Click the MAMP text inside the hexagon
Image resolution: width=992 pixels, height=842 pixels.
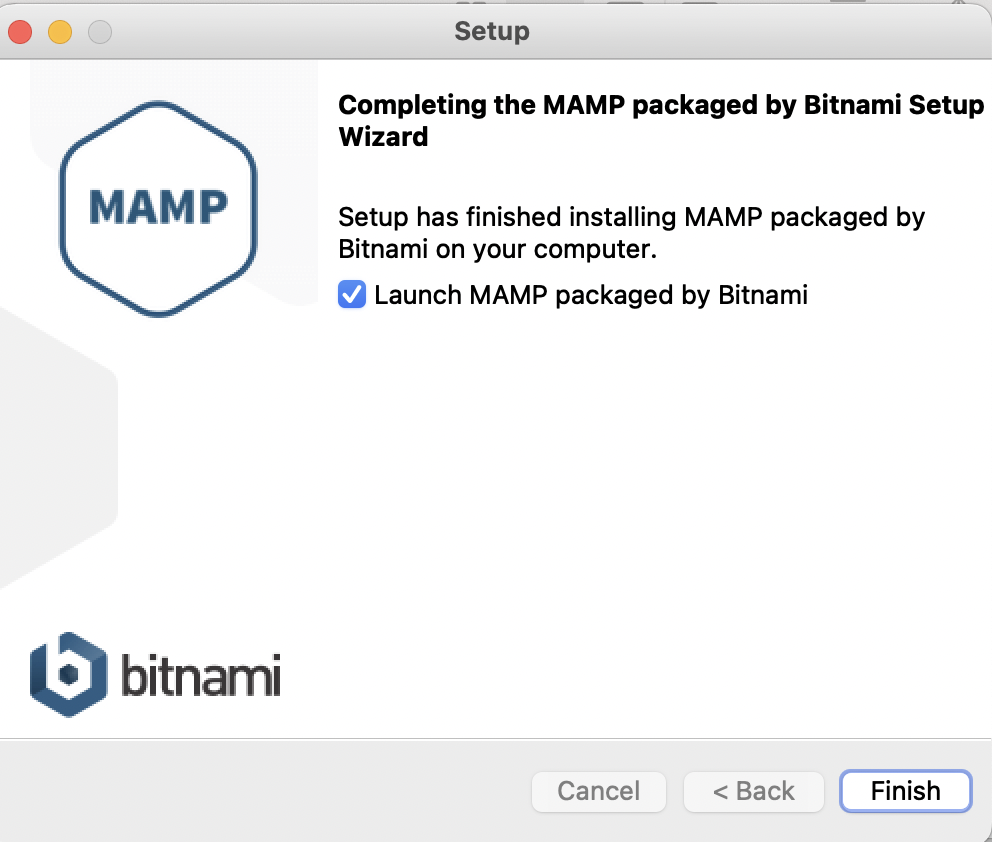click(x=157, y=205)
